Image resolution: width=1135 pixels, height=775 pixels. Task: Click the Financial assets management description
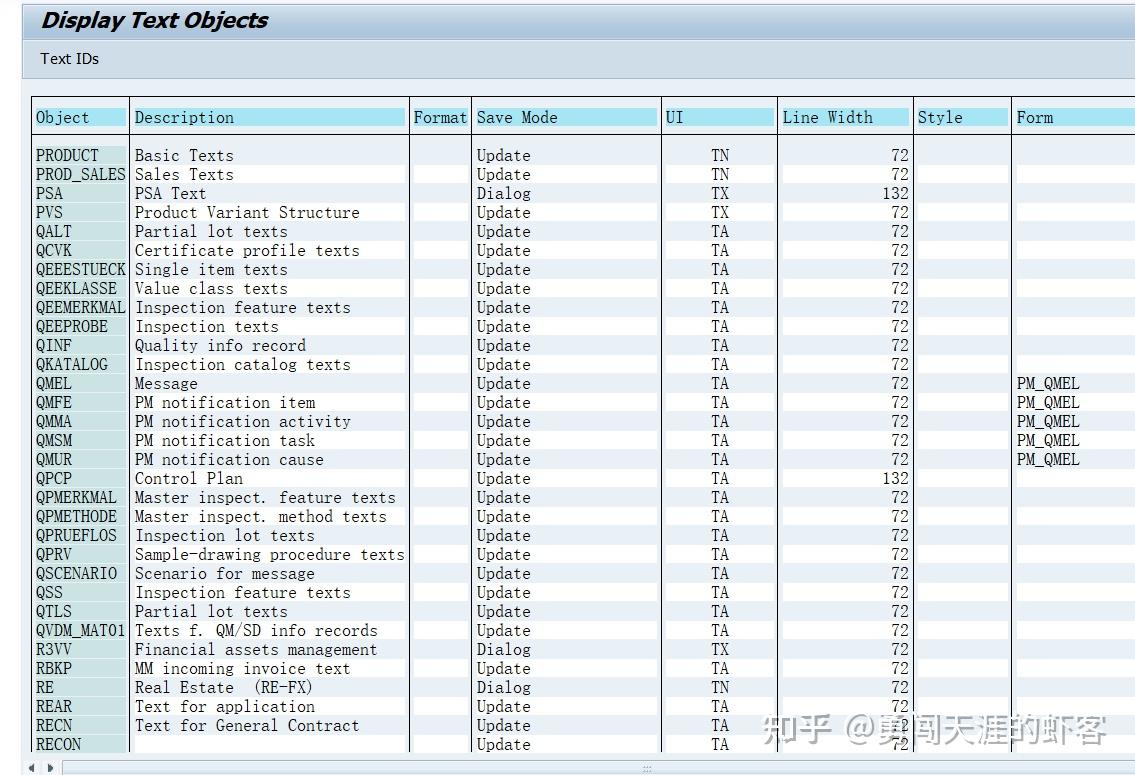click(256, 649)
